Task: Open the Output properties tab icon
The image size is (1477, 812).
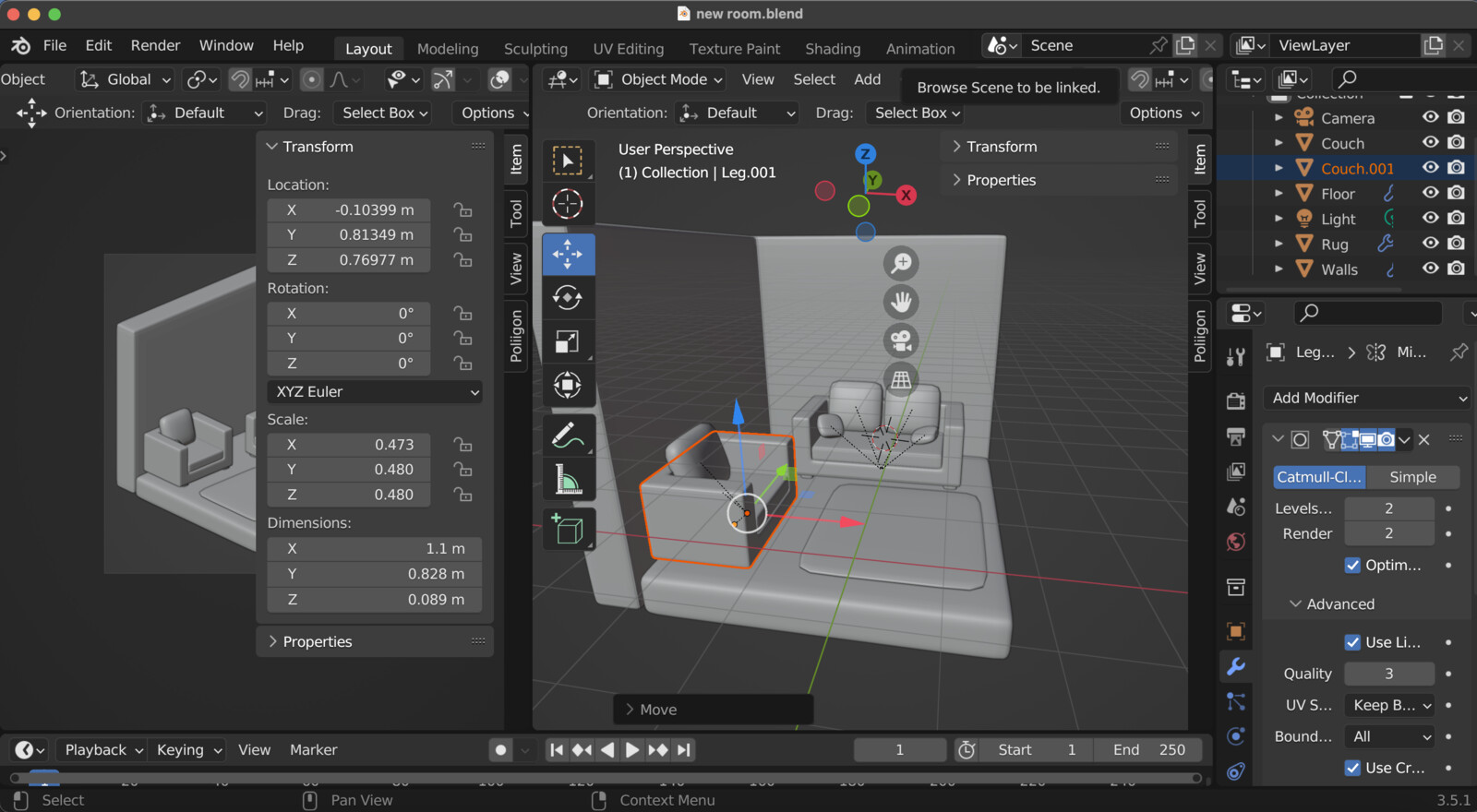Action: click(x=1236, y=436)
